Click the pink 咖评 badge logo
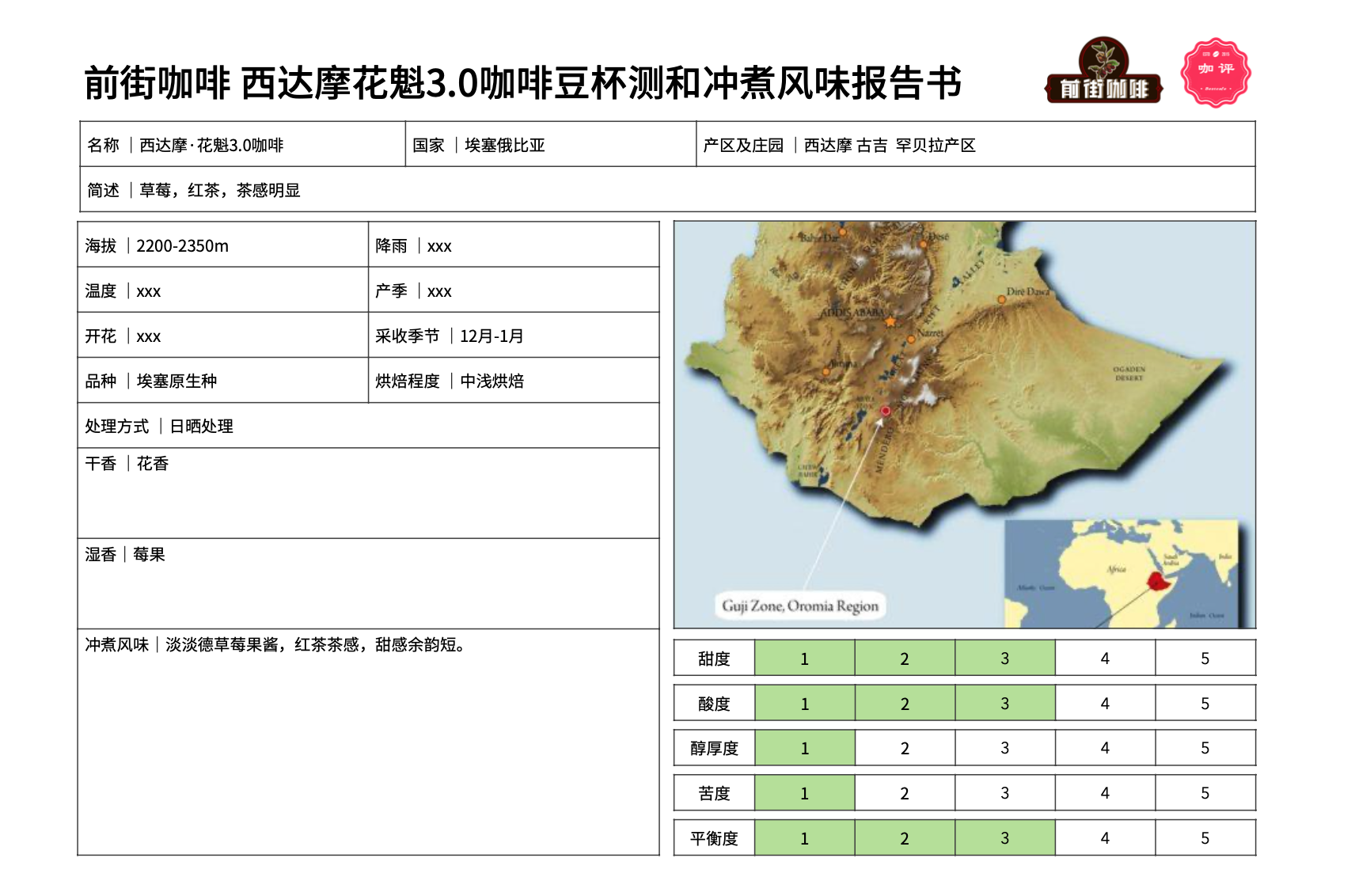The width and height of the screenshot is (1355, 896). click(x=1216, y=72)
